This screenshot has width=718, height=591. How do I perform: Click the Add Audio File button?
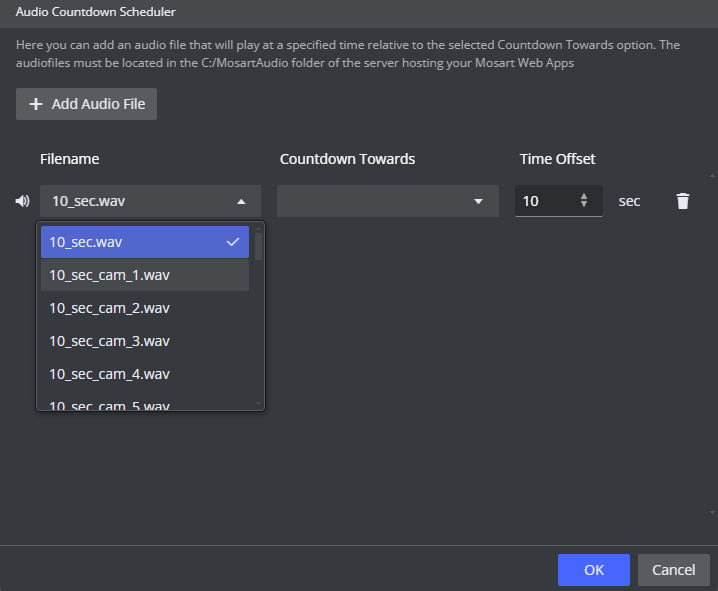[x=86, y=104]
